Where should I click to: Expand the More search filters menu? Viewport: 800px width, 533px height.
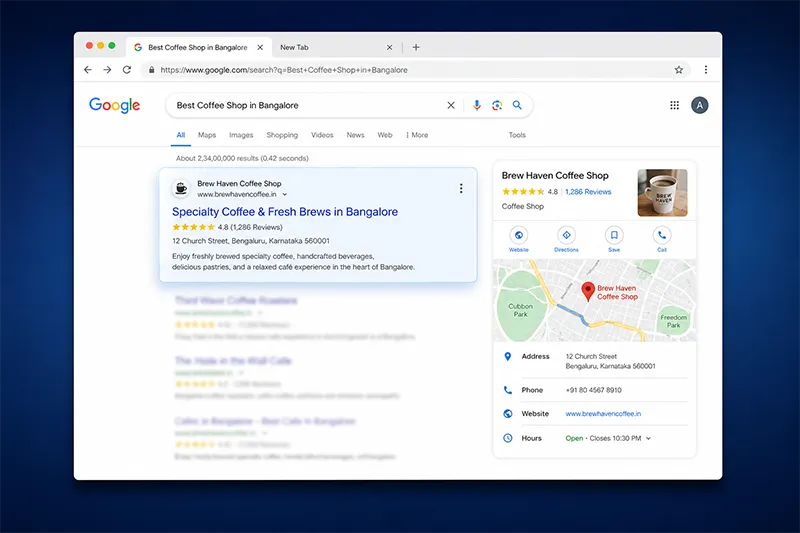417,135
